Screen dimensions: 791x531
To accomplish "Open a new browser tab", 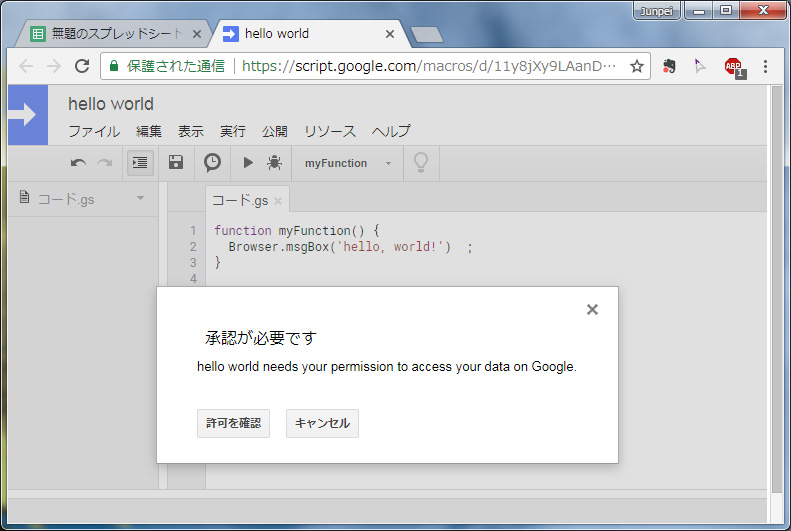I will point(427,34).
